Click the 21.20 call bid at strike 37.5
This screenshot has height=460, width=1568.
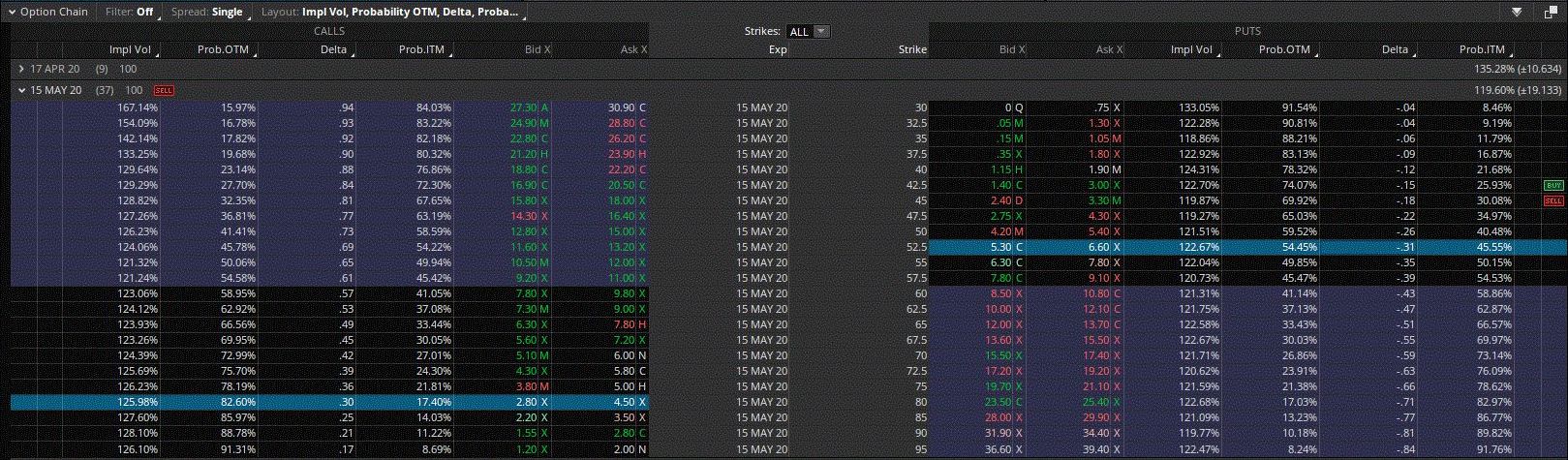click(x=523, y=154)
